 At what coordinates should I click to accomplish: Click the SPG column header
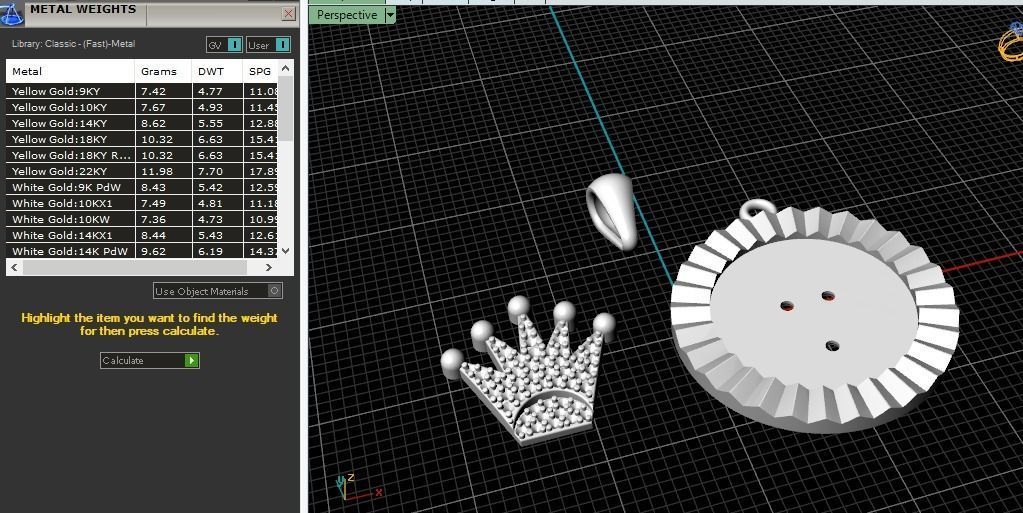tap(260, 71)
